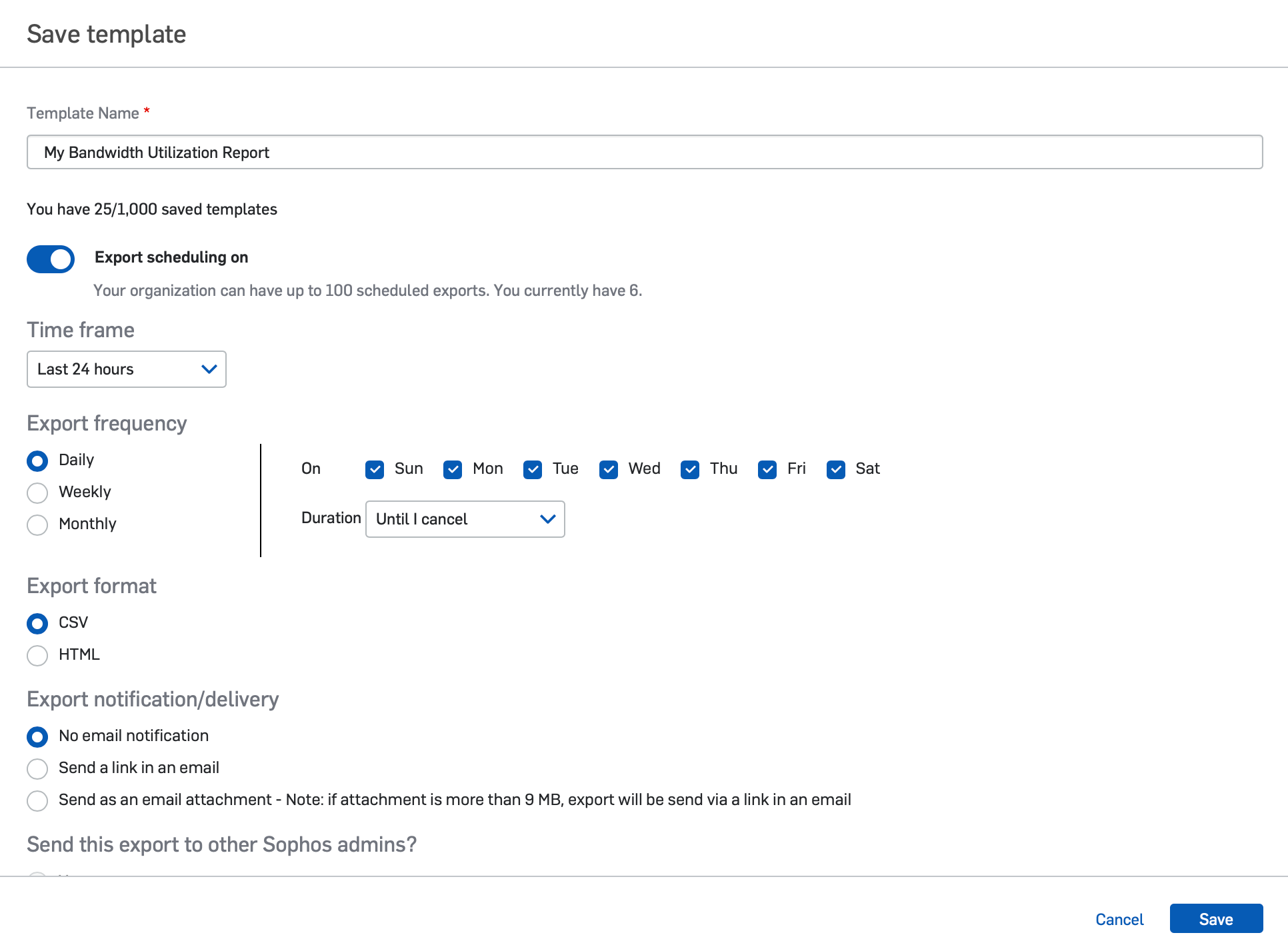Uncheck the Wed checkbox

tap(609, 470)
